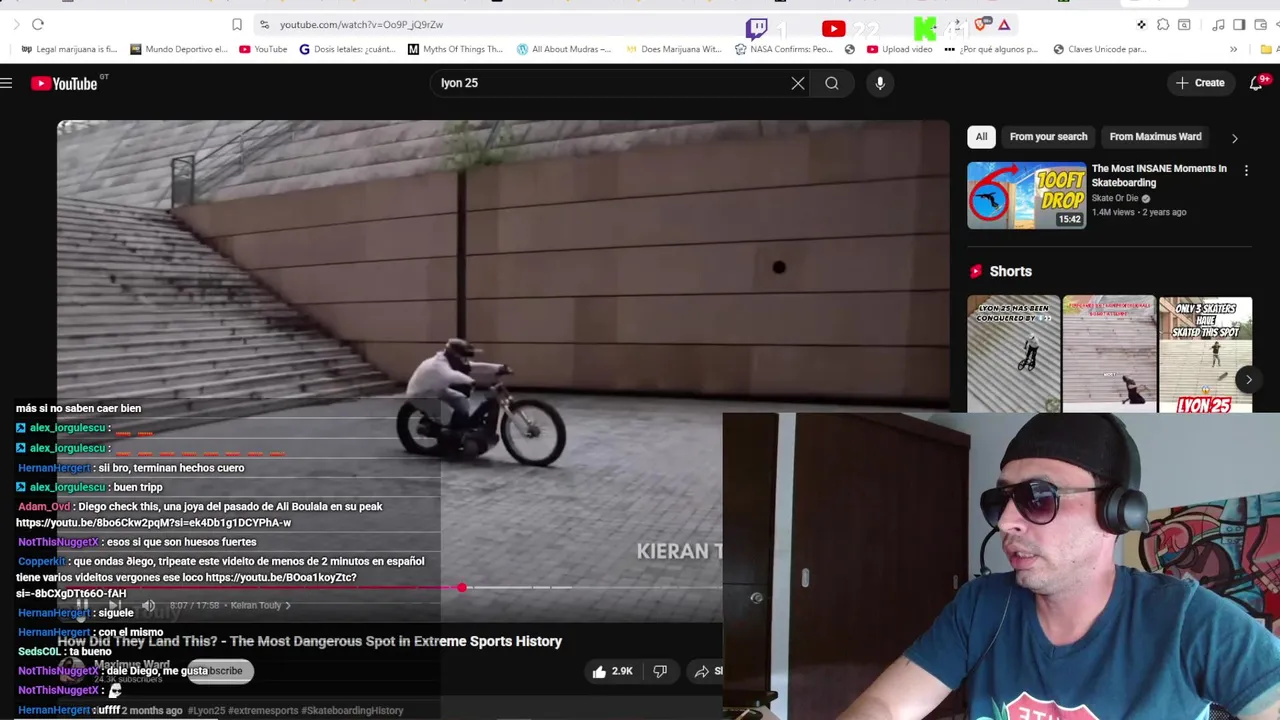Start voice search with the microphone

tap(880, 83)
